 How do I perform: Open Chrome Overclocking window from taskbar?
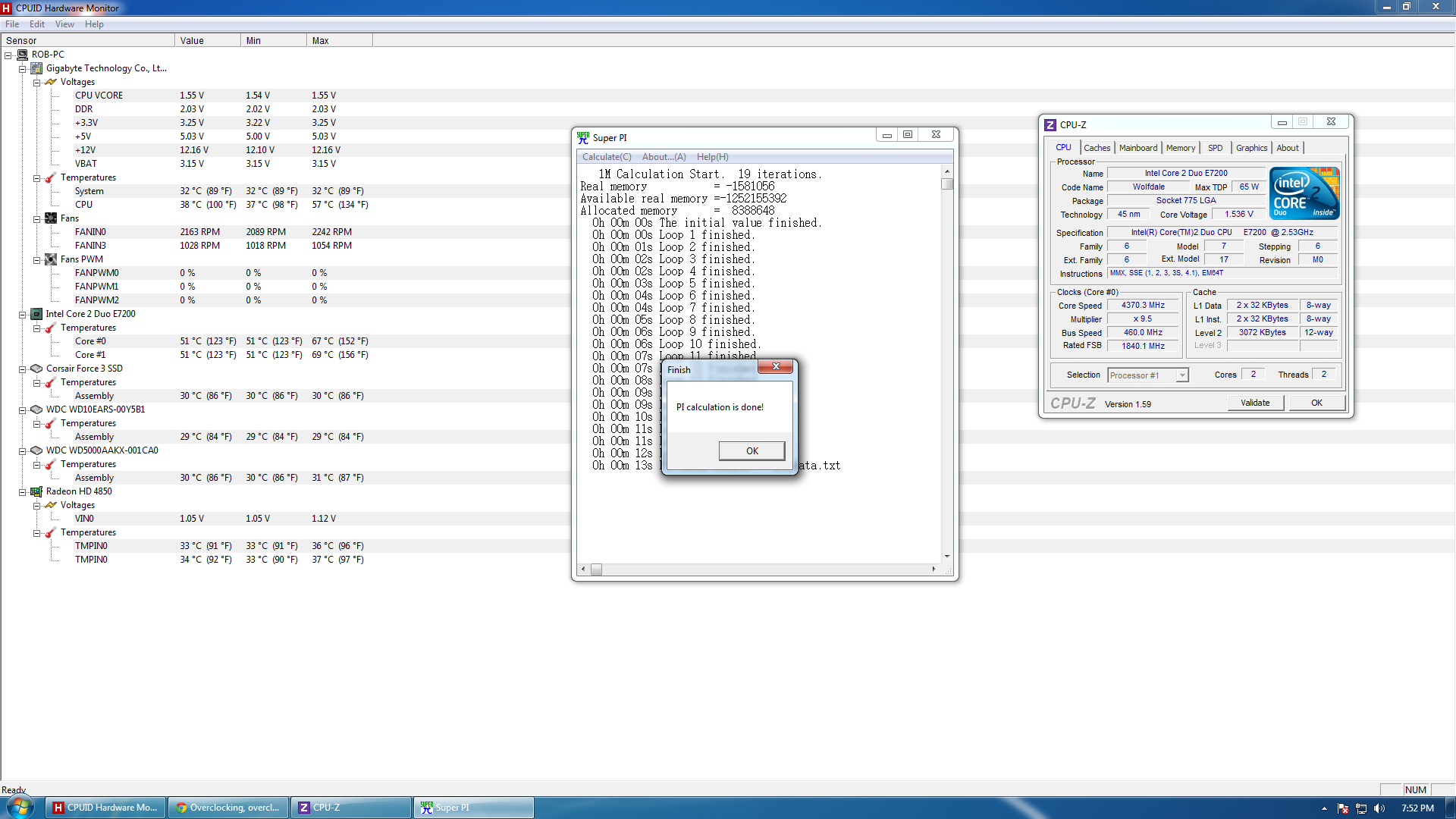coord(228,808)
